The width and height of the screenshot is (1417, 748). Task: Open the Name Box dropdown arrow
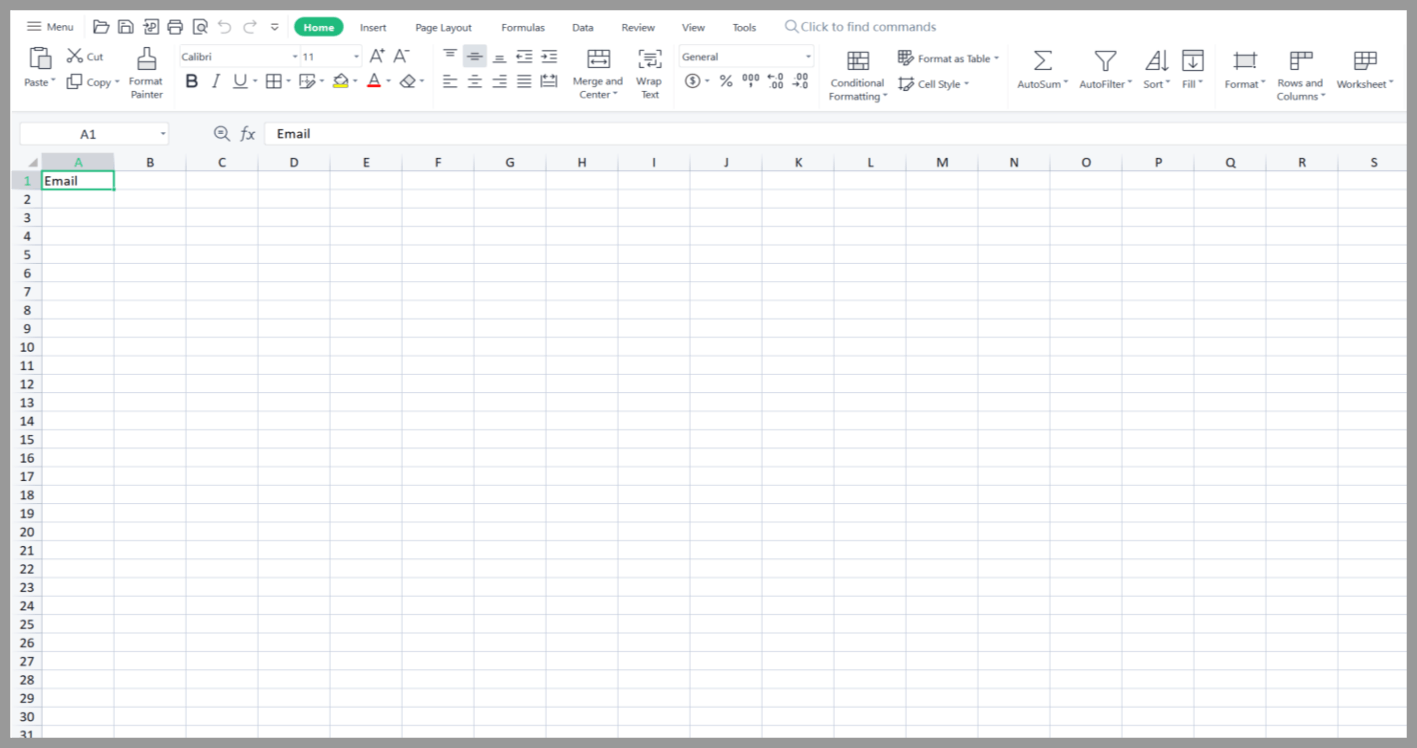tap(163, 134)
